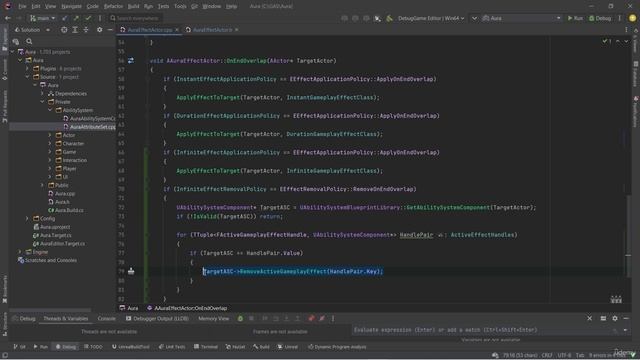This screenshot has height=360, width=640.
Task: Hide the Solution panel with minus icon
Action: coord(110,30)
